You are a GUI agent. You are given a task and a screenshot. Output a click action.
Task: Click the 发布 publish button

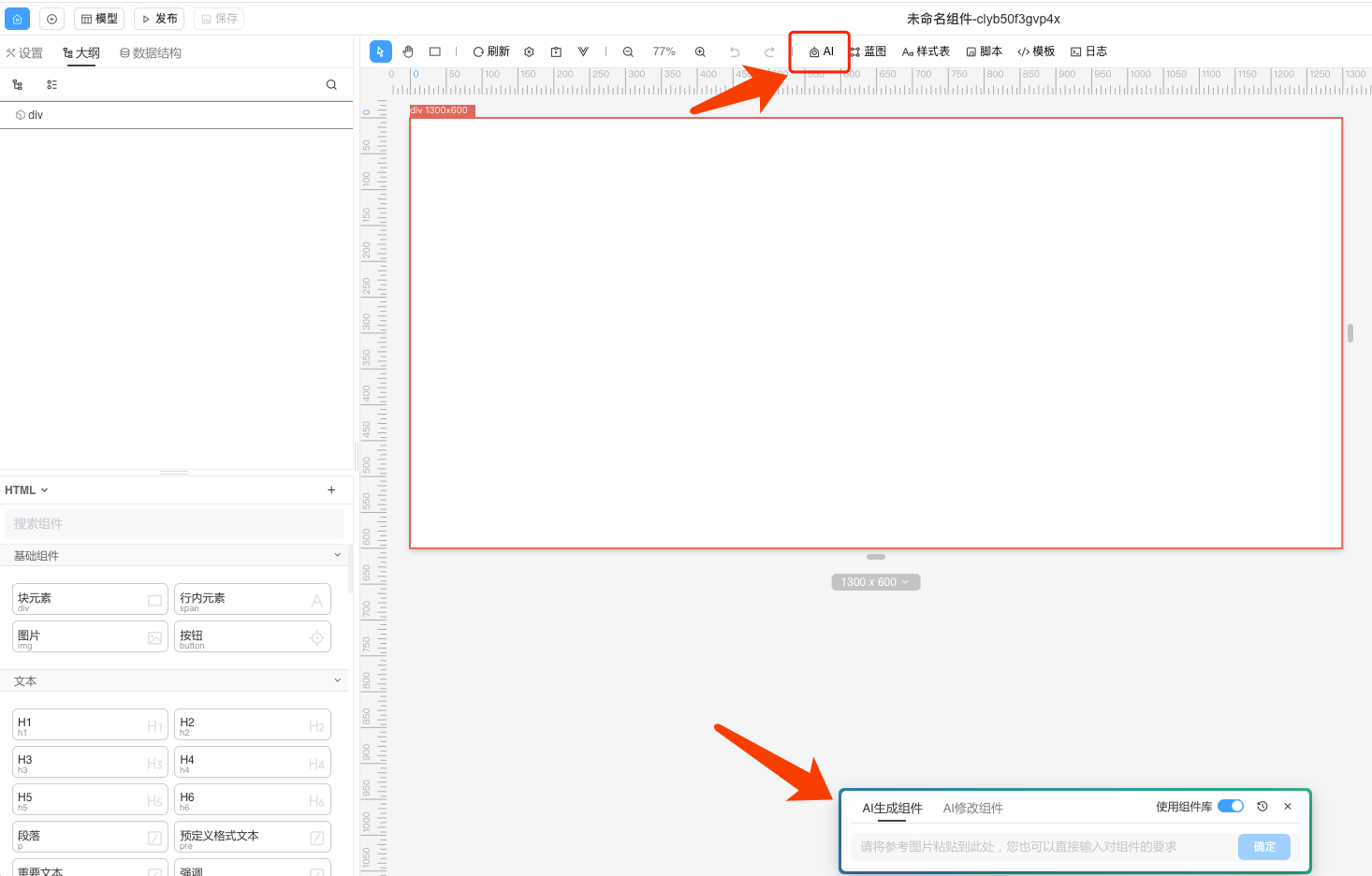click(159, 19)
